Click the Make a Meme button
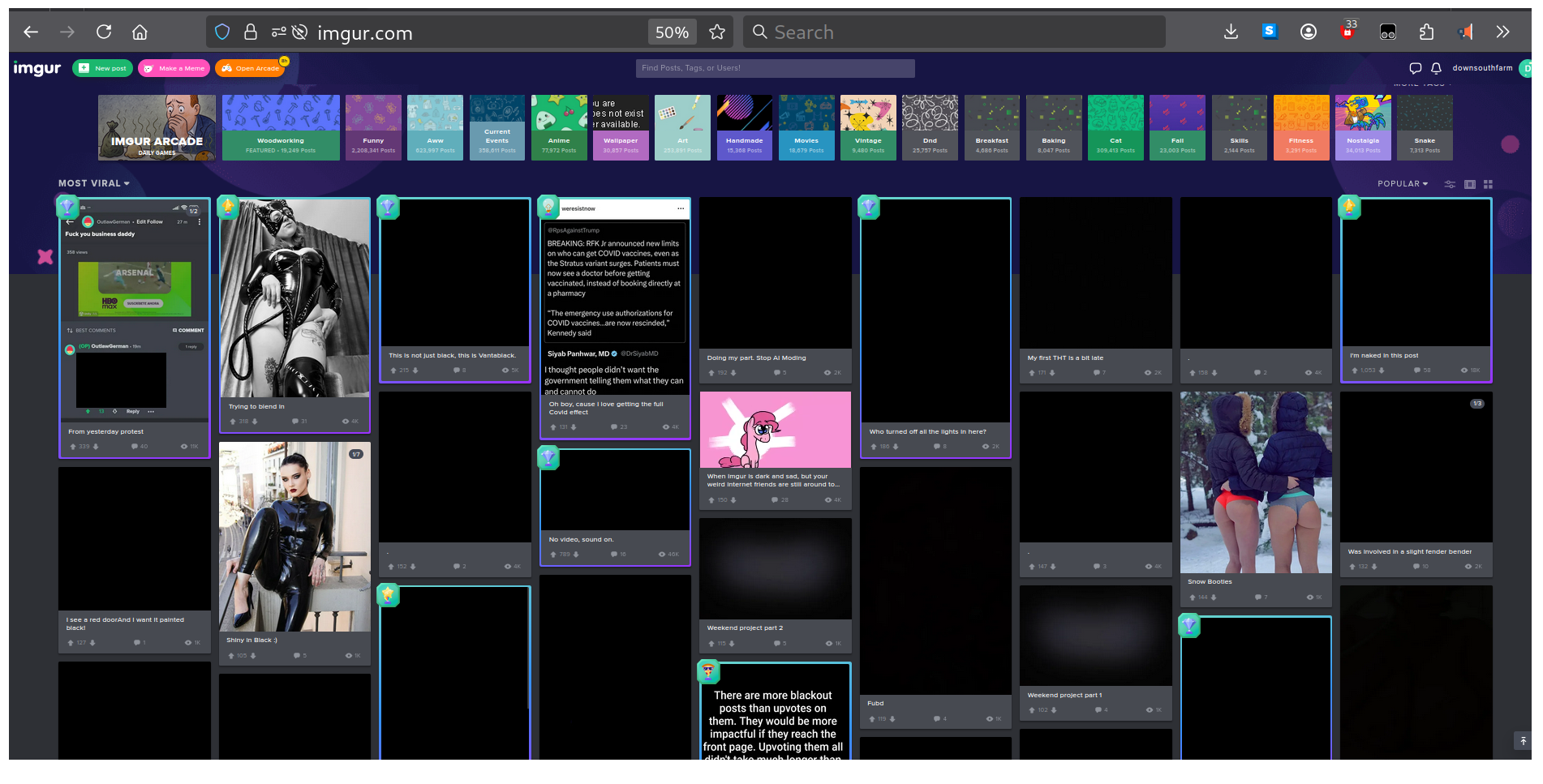Screen dimensions: 1543x784 pyautogui.click(x=174, y=68)
